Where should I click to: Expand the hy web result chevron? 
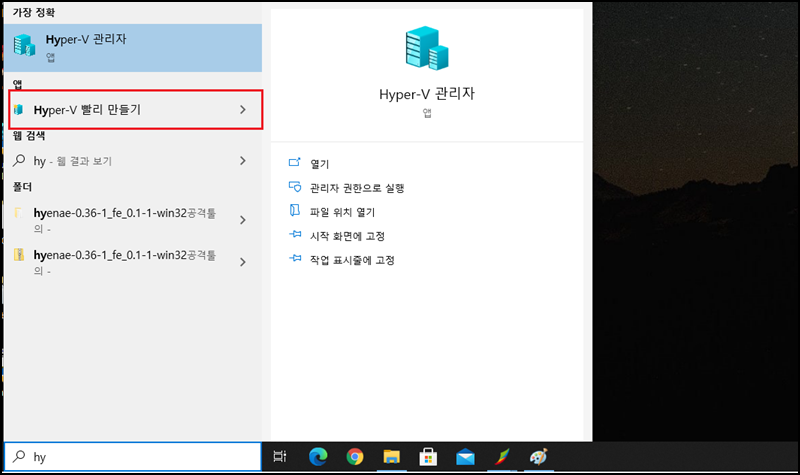pos(243,161)
